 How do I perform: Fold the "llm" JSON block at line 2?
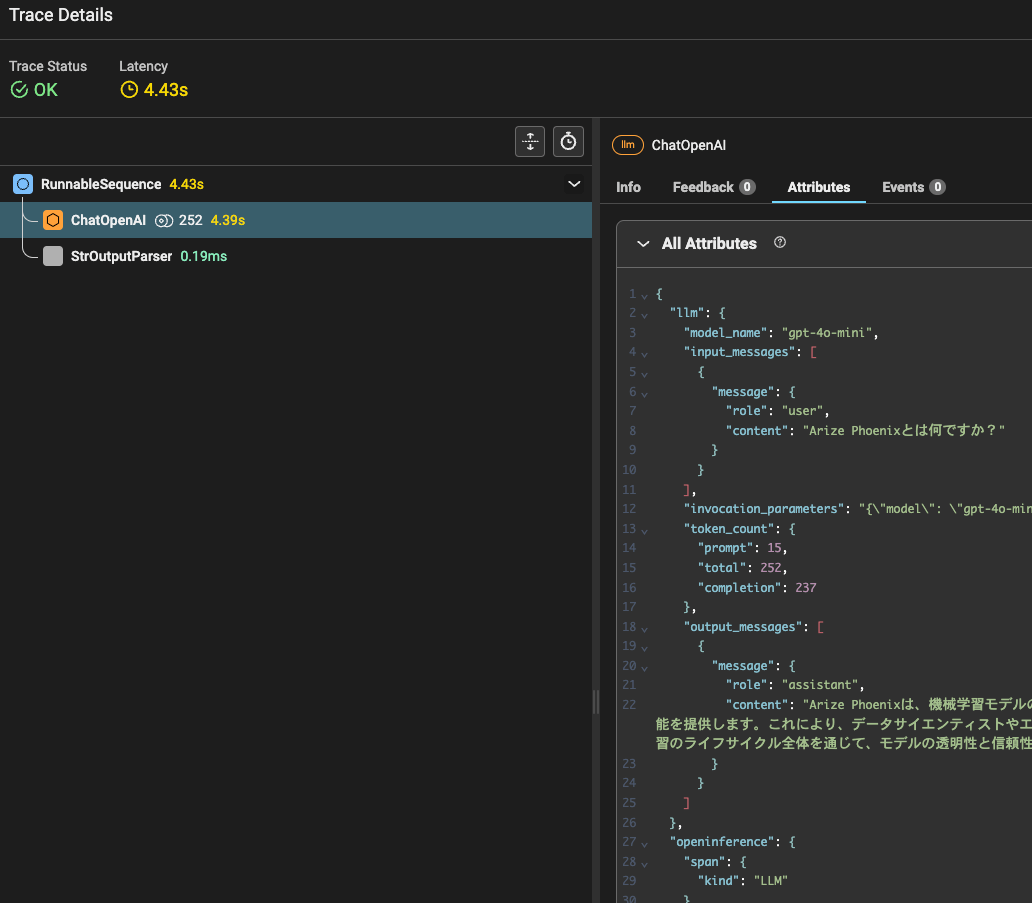click(x=644, y=314)
